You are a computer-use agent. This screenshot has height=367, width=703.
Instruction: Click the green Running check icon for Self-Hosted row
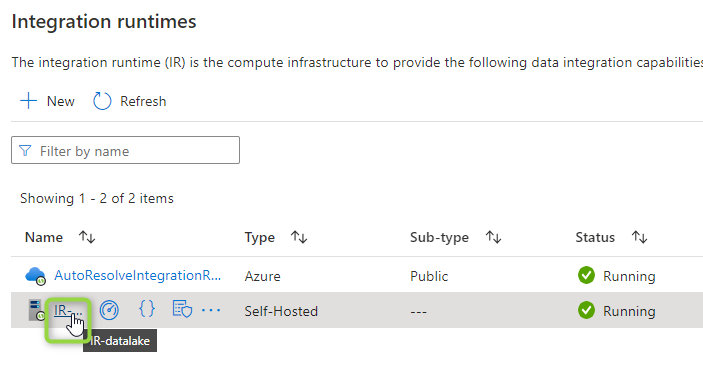tap(586, 310)
